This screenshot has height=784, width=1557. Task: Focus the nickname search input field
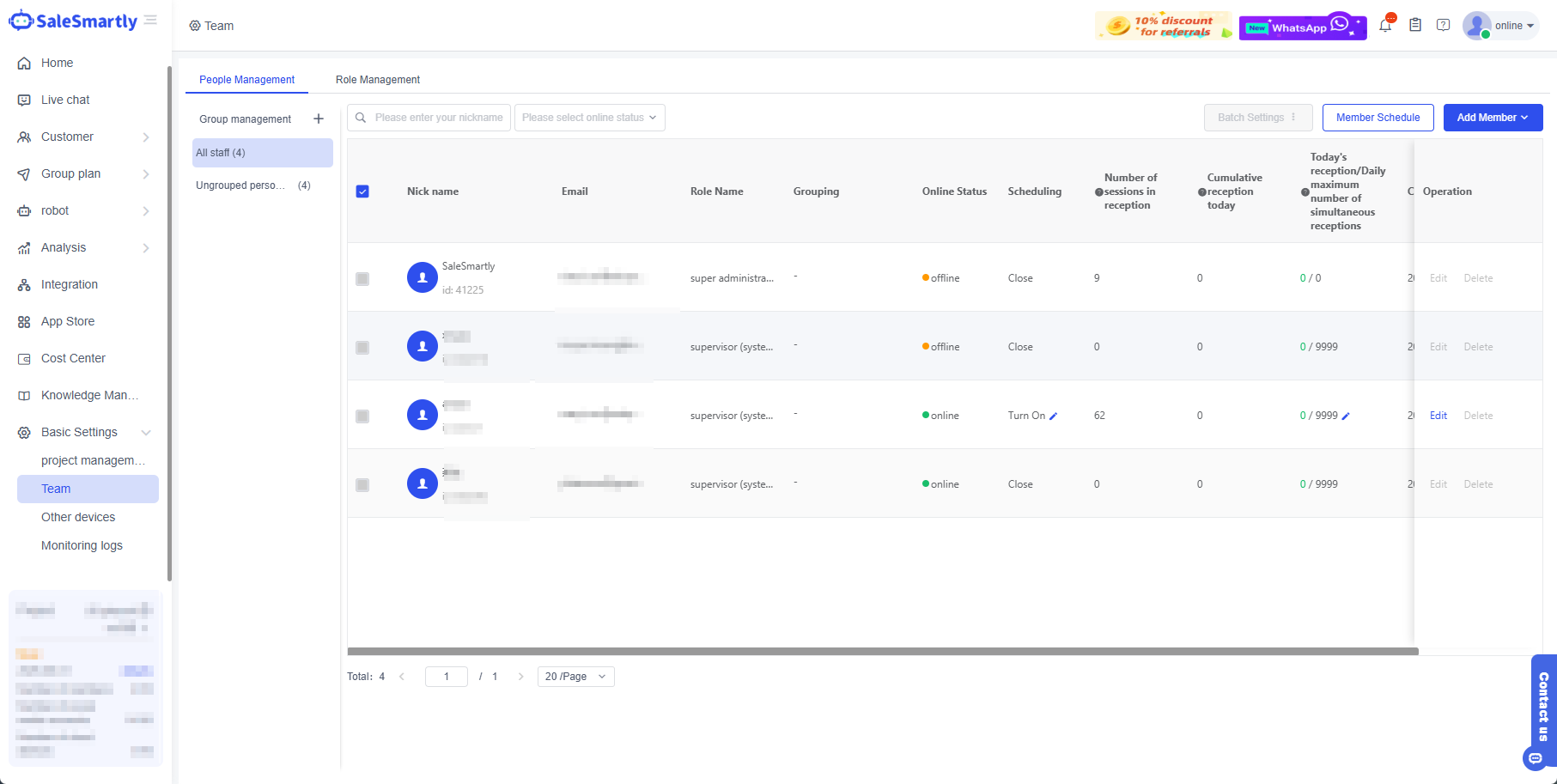pos(438,118)
